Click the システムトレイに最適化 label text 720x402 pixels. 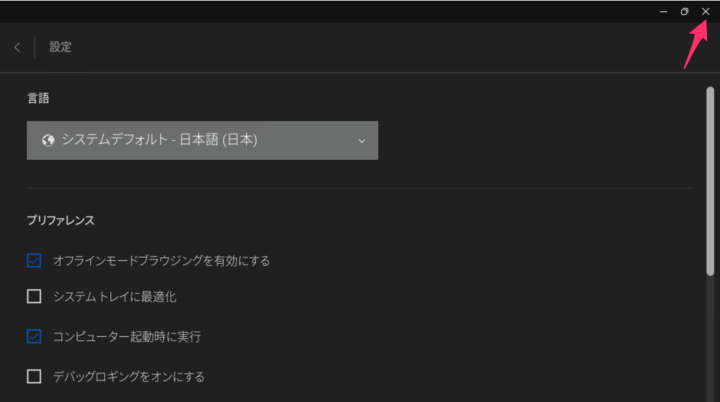click(x=115, y=297)
